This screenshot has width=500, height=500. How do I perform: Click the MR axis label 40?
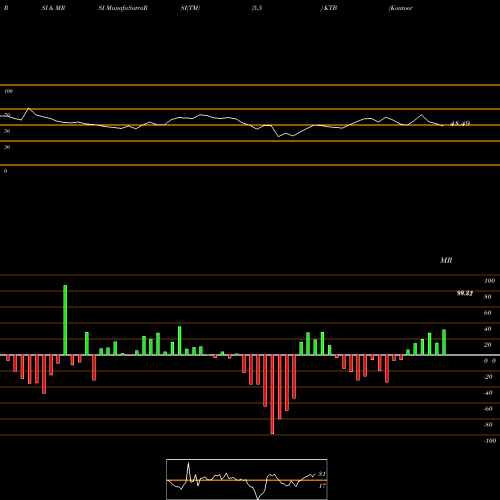point(487,329)
